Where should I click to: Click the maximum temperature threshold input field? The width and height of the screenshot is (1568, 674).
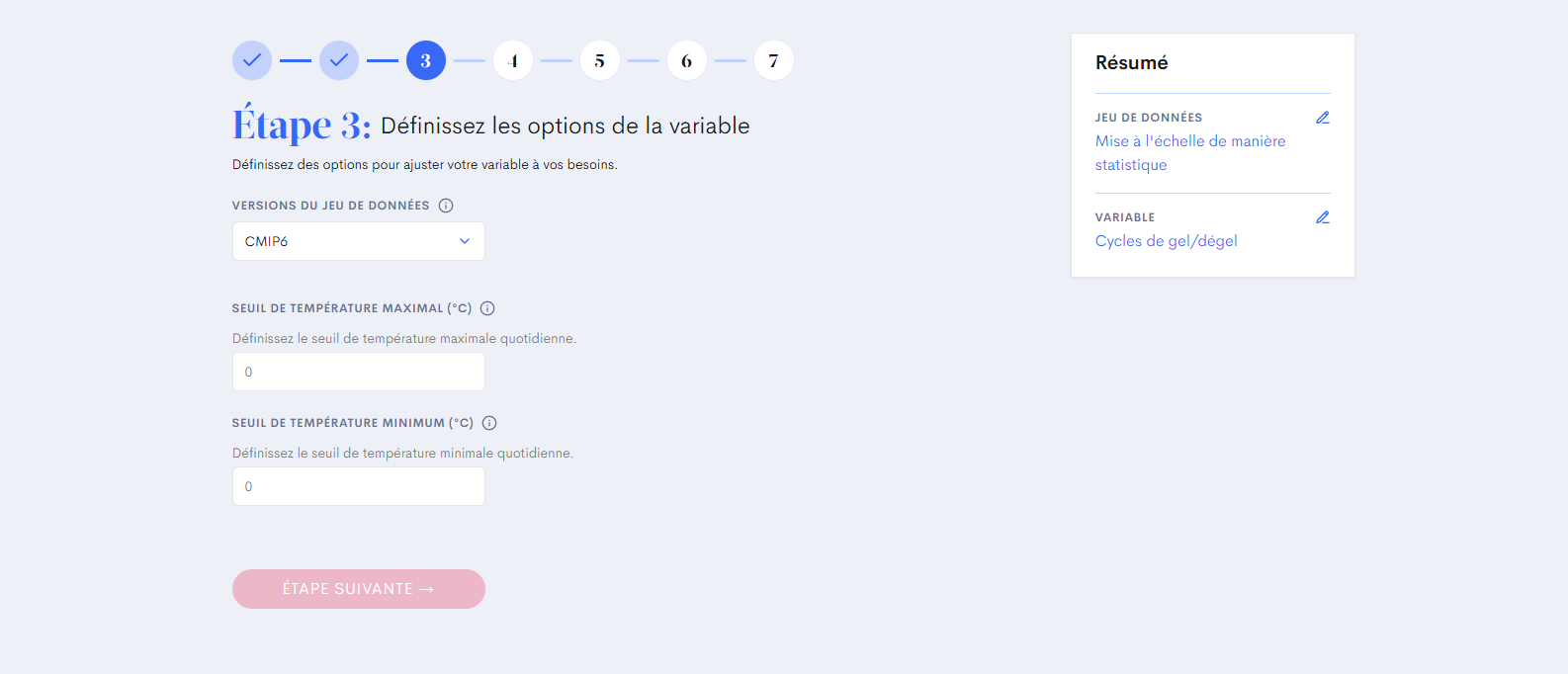click(358, 372)
